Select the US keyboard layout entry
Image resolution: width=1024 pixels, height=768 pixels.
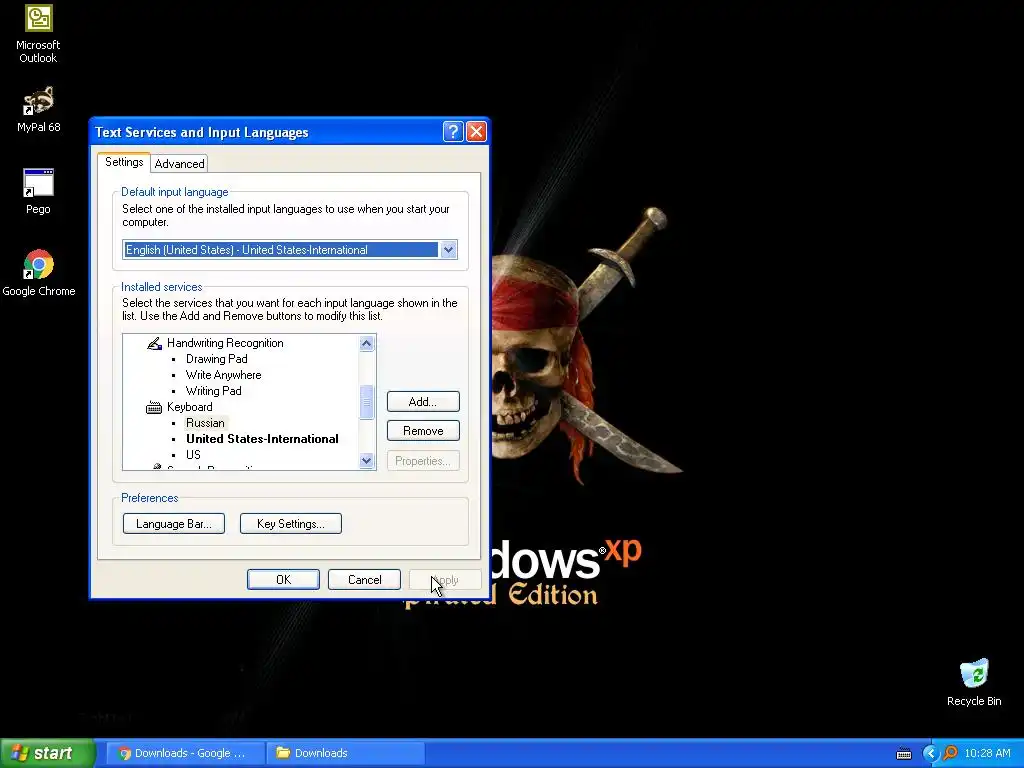click(193, 455)
